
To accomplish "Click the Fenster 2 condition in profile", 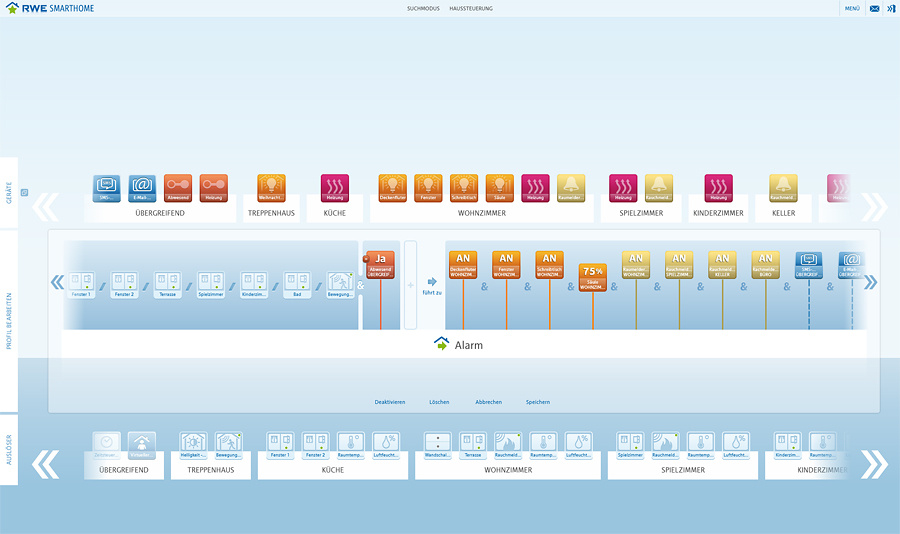I will [x=125, y=285].
